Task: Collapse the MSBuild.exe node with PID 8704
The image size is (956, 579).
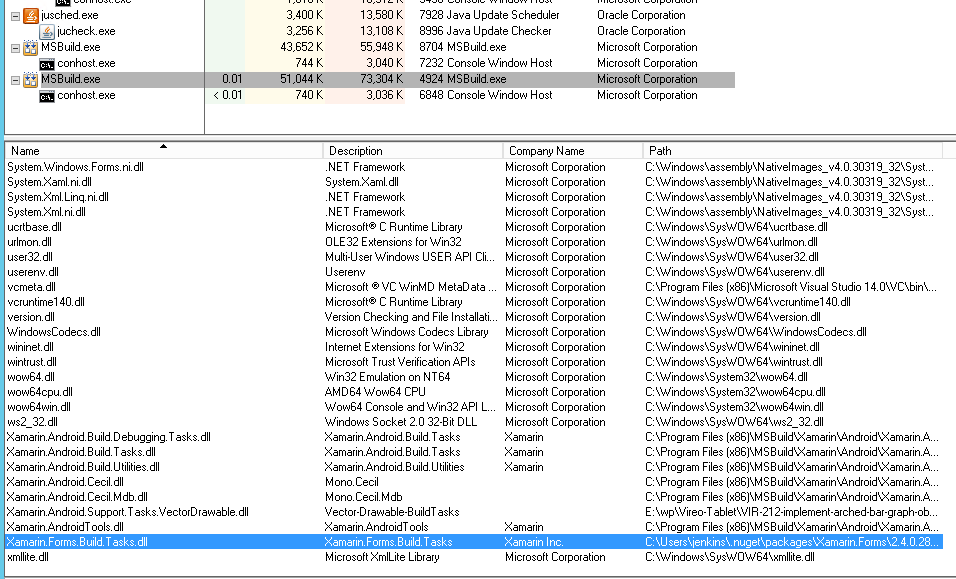Action: click(x=16, y=48)
